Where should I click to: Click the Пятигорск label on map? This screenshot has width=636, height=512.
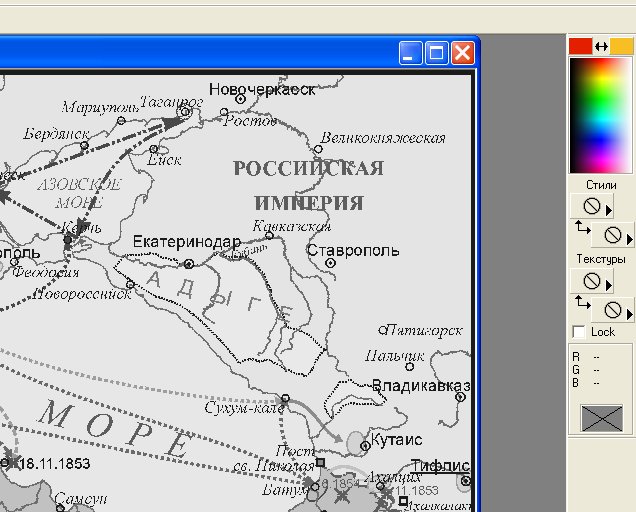pyautogui.click(x=424, y=331)
